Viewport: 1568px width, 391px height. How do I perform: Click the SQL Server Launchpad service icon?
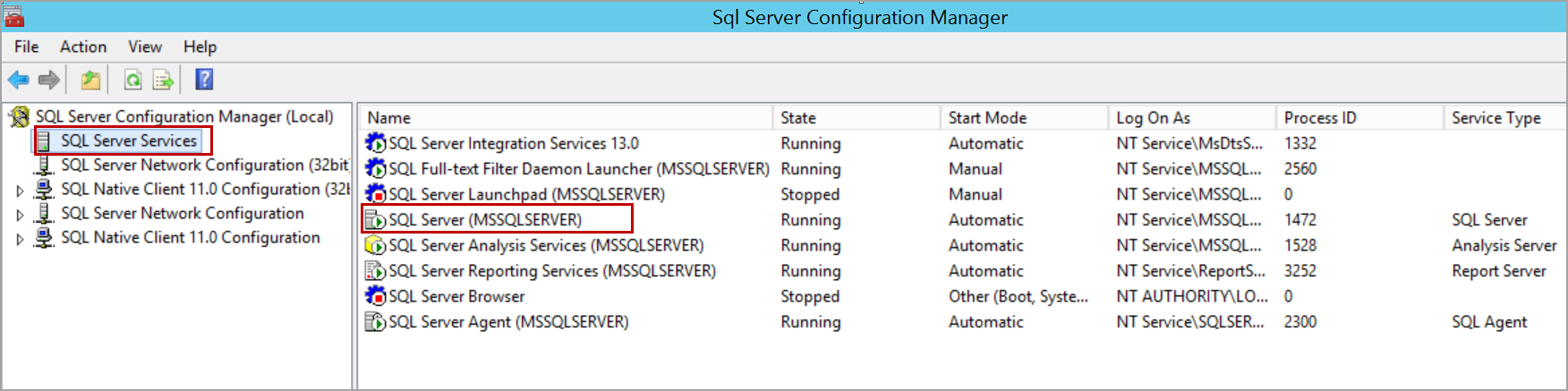375,194
